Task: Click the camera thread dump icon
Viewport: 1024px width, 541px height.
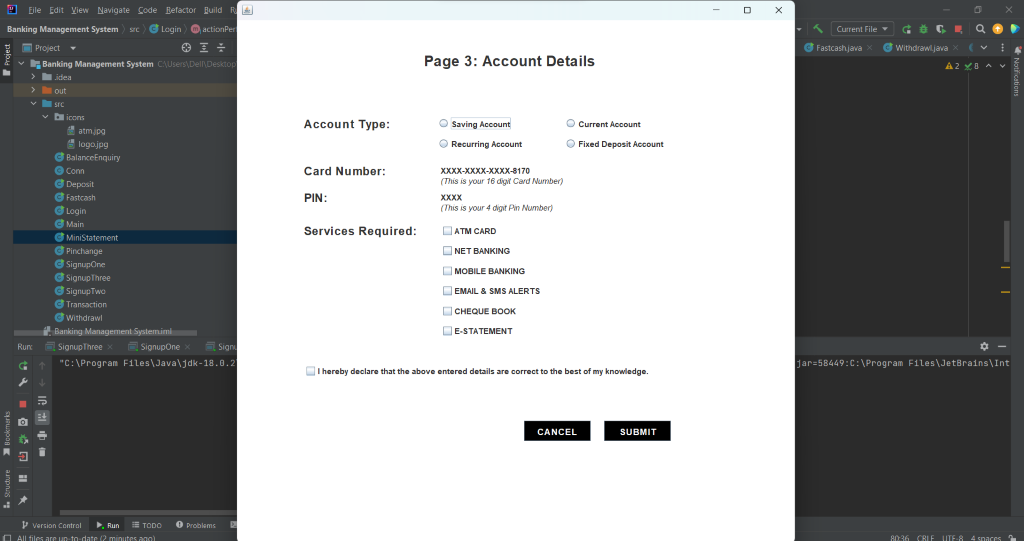Action: [23, 422]
